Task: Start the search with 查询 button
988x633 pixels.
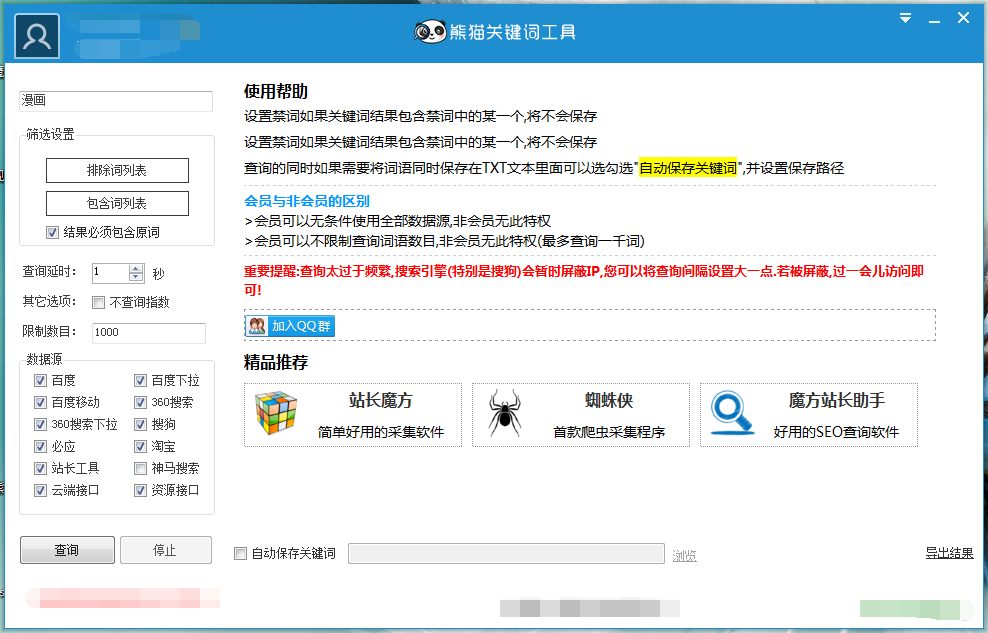Action: click(x=67, y=550)
